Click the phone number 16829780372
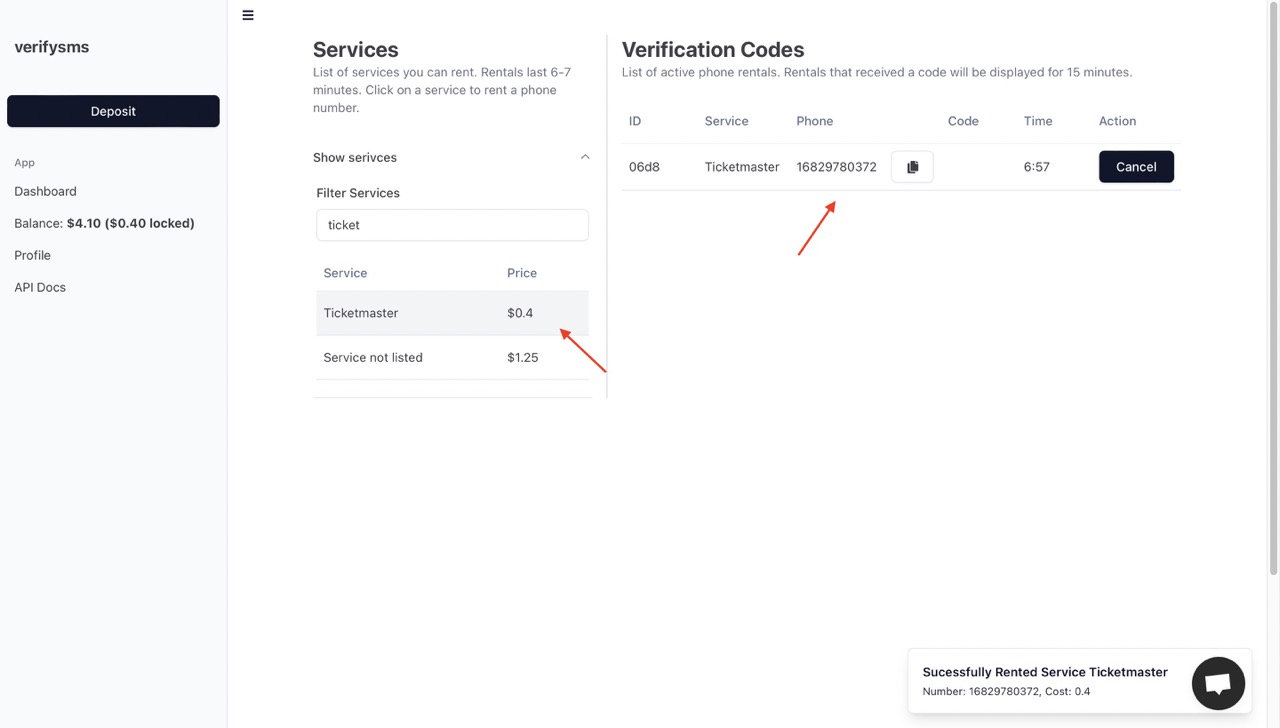 point(836,167)
